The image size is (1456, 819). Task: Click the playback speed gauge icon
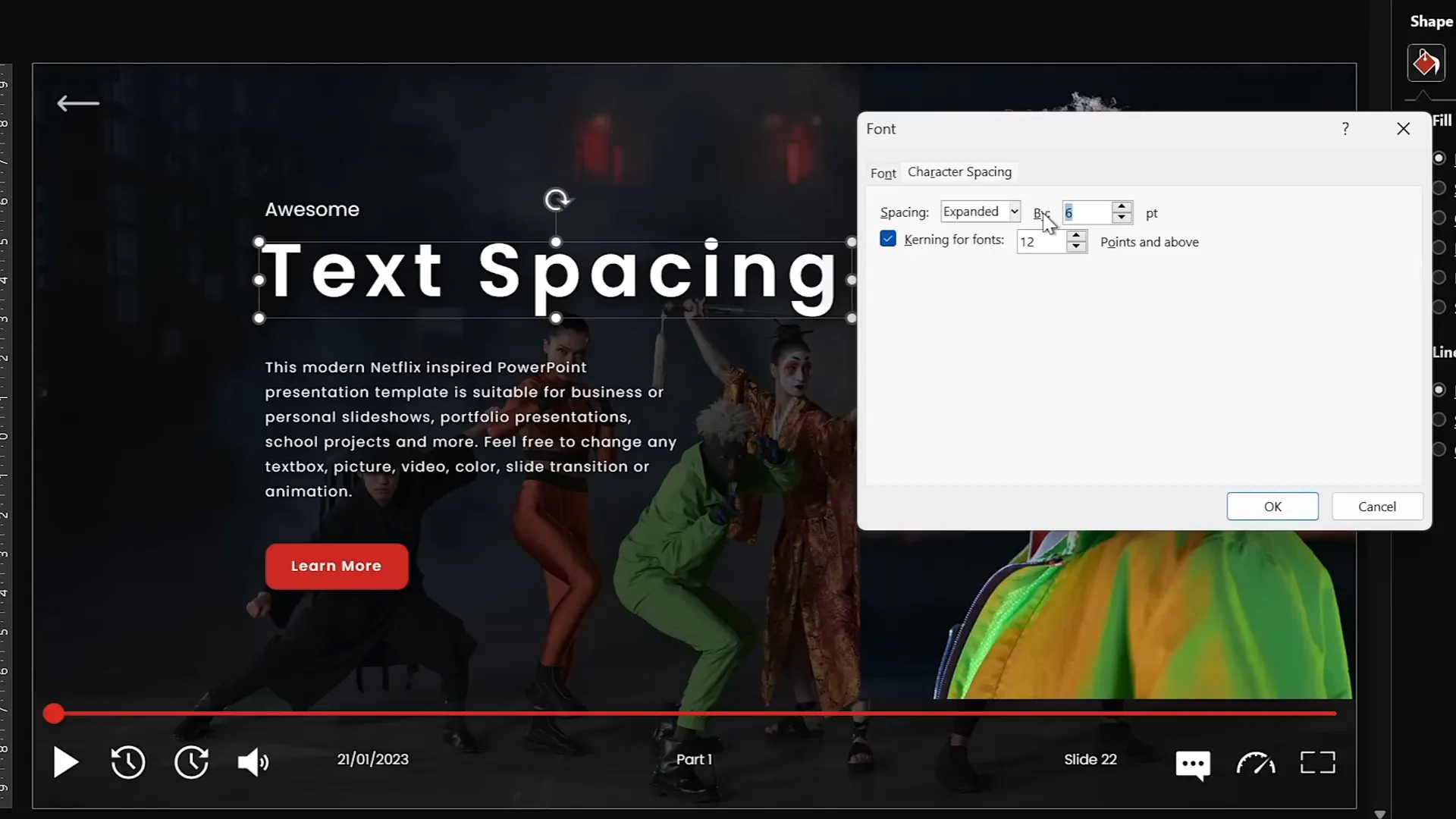point(1256,762)
